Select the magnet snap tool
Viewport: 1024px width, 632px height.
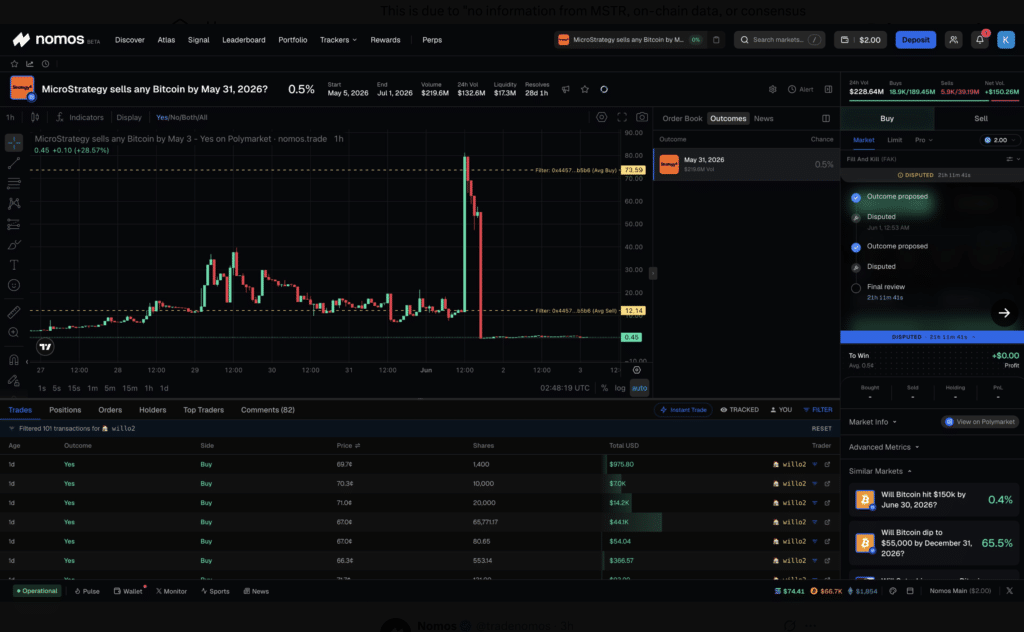pos(14,360)
